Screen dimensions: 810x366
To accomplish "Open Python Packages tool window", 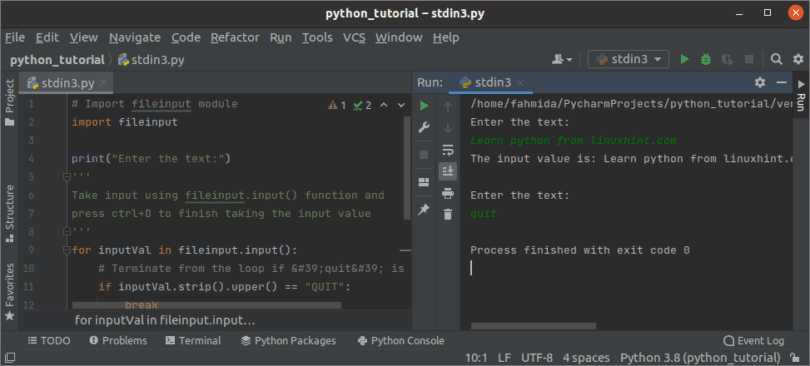I will tap(288, 341).
